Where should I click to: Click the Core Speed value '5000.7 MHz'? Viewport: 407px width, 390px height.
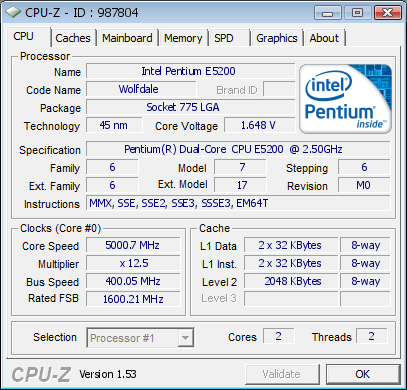pos(133,245)
